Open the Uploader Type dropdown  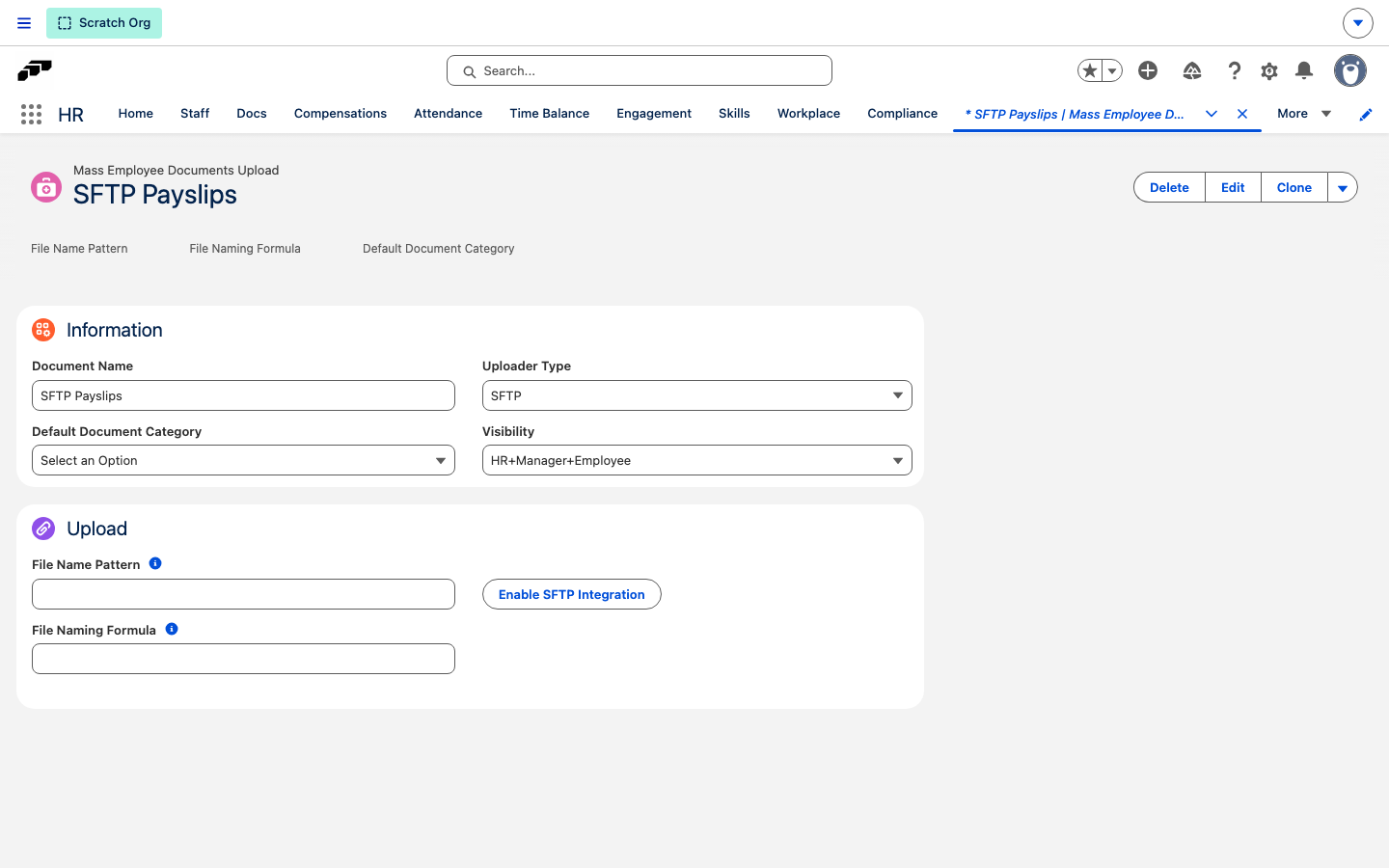pos(697,395)
